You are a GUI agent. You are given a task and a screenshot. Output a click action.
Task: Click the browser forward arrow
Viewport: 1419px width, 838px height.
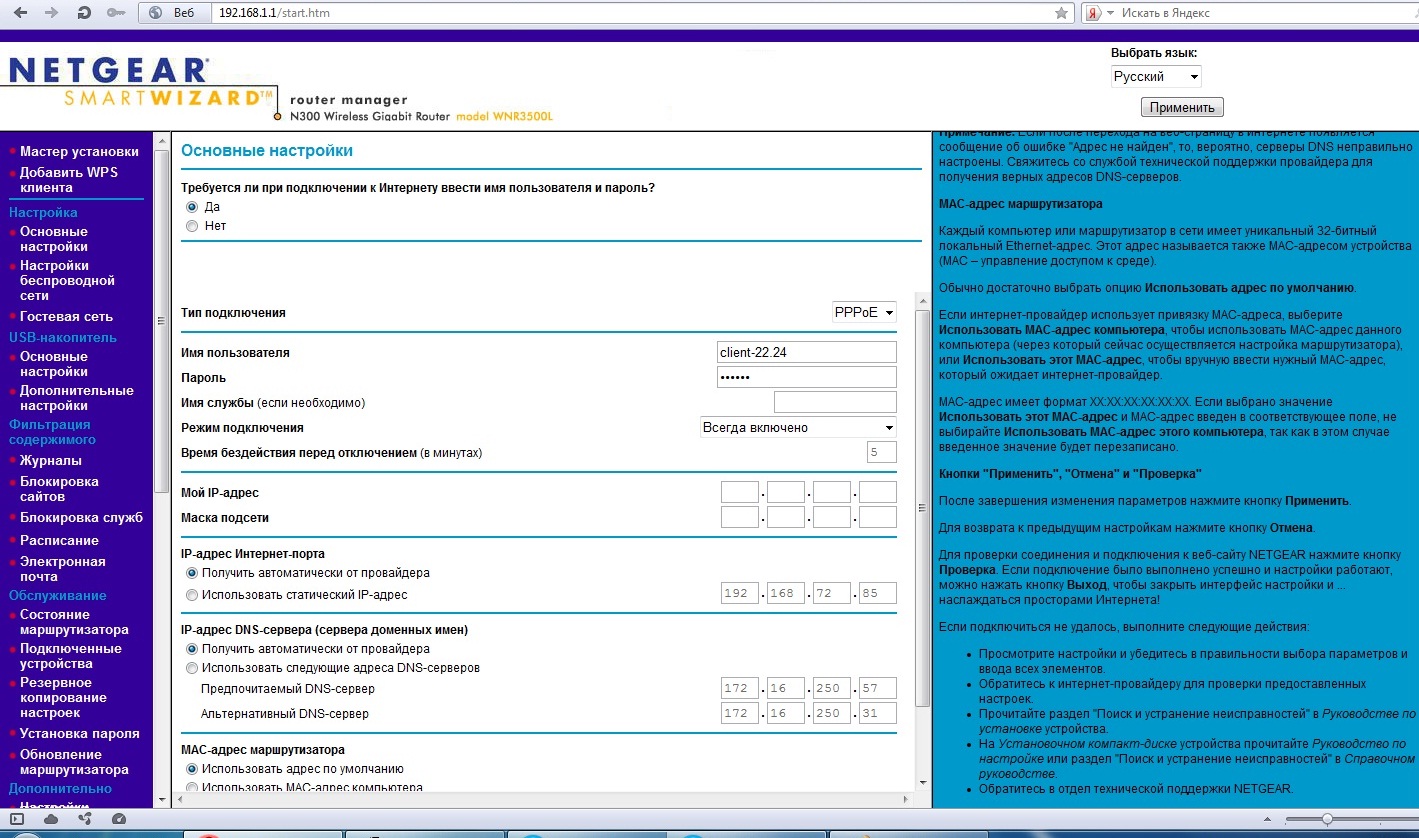pos(51,13)
